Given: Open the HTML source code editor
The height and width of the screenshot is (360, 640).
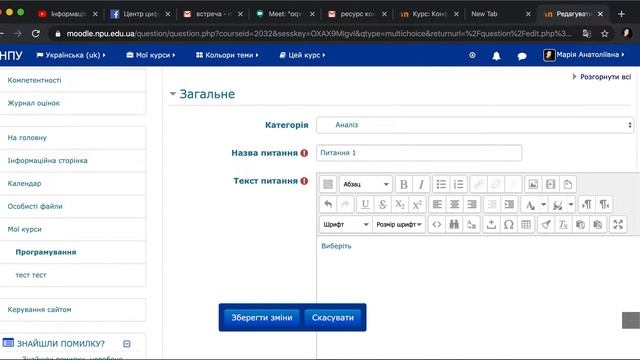Looking at the screenshot, I should (x=437, y=224).
